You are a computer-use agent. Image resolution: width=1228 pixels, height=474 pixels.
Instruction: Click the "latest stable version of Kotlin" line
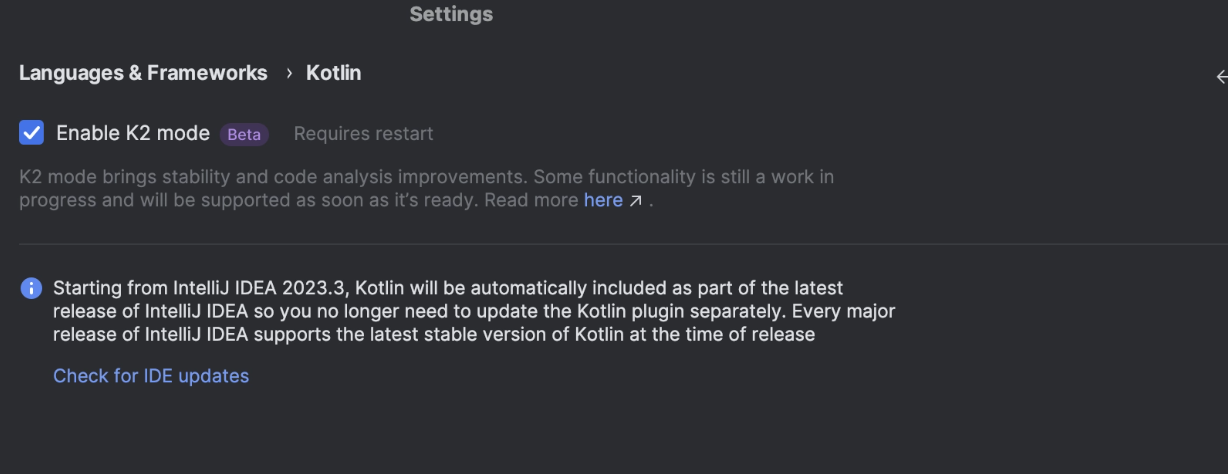(x=434, y=334)
